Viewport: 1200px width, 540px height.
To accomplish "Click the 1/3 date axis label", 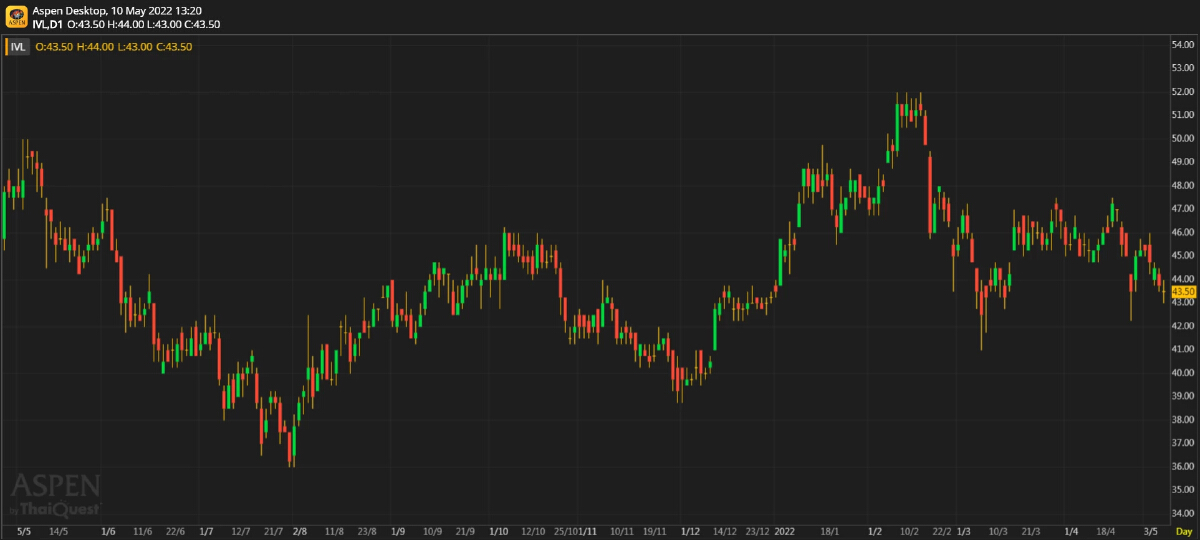I will (964, 531).
